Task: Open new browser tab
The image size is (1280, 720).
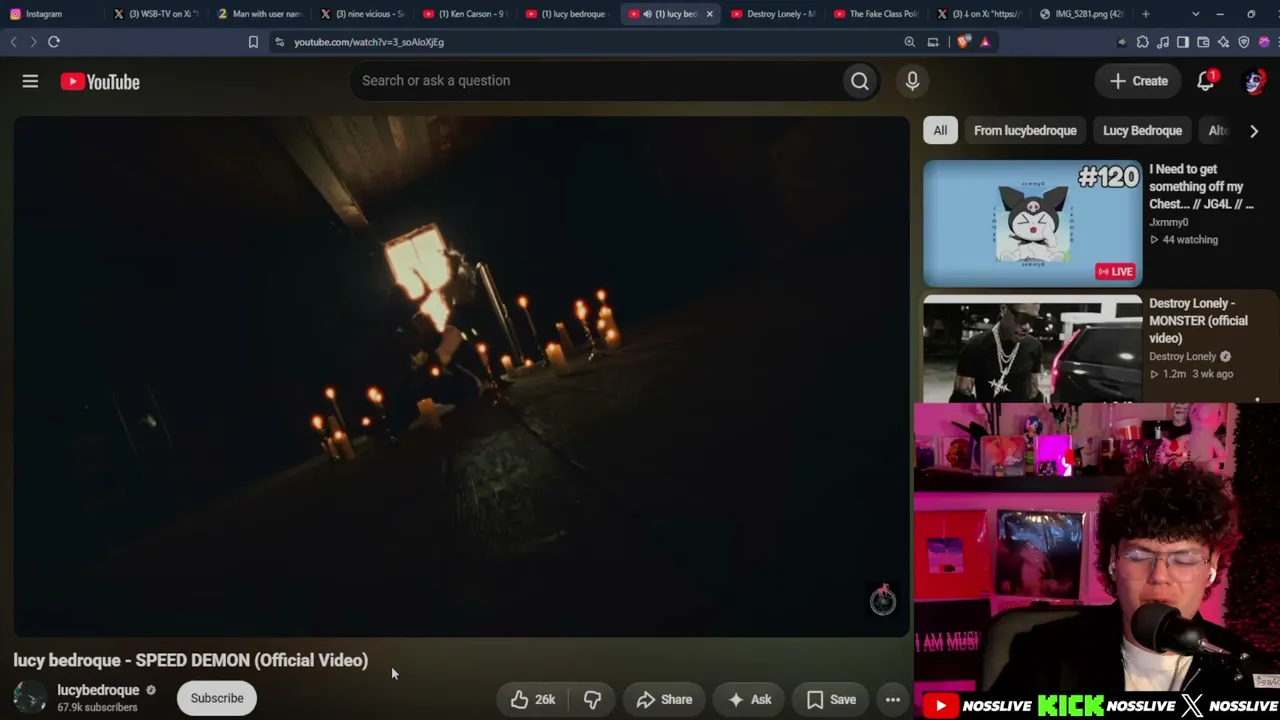Action: pyautogui.click(x=1146, y=14)
